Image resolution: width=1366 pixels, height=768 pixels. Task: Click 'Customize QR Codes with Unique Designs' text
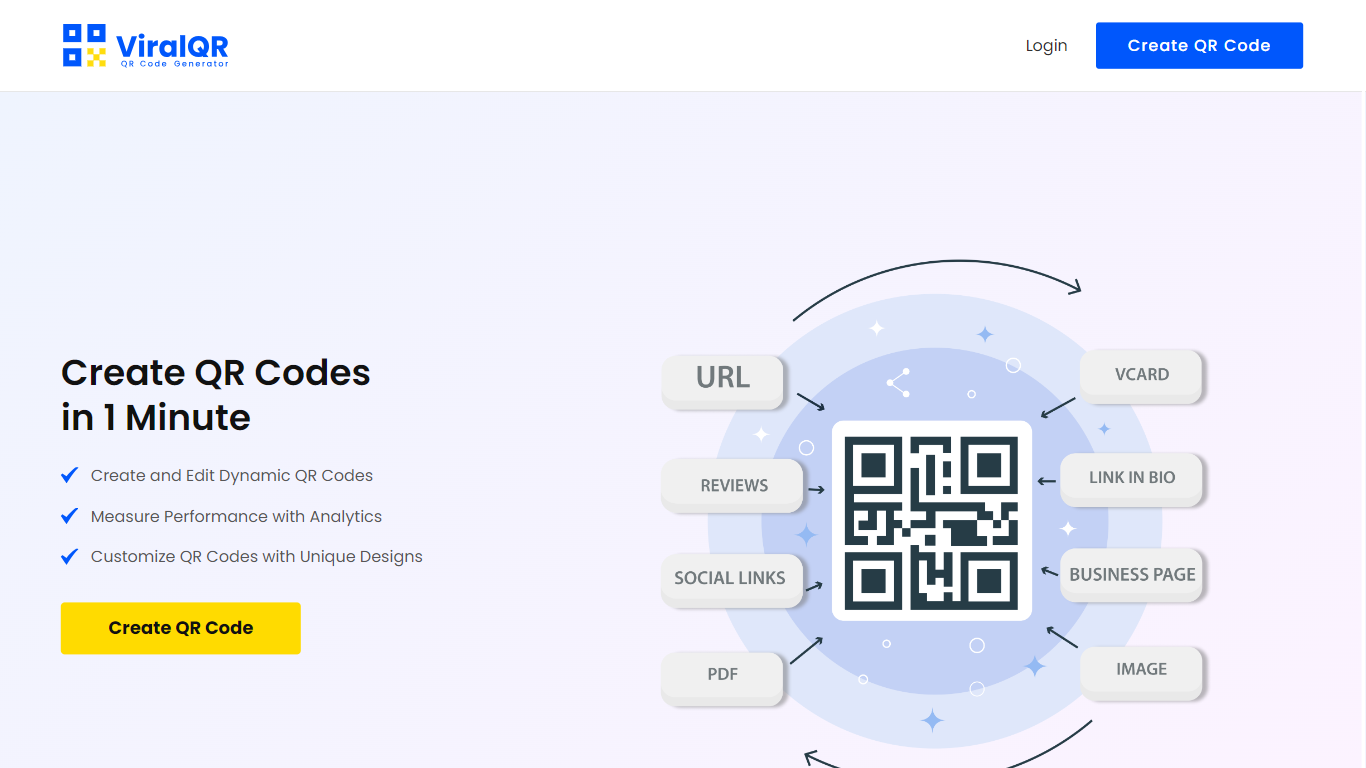(257, 557)
